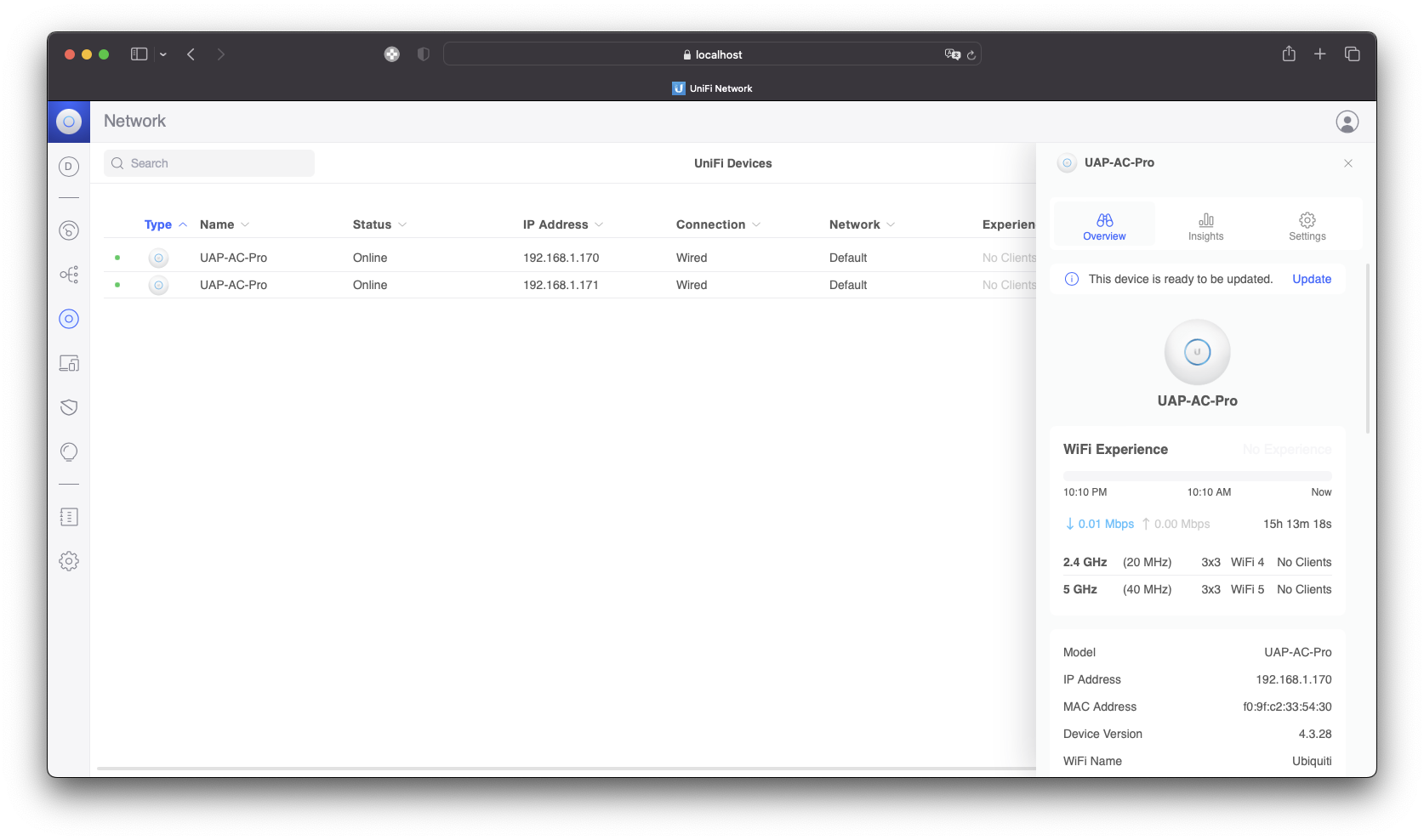Screen dimensions: 1424x840
Task: Open the System Log list icon in sidebar
Action: tap(69, 517)
